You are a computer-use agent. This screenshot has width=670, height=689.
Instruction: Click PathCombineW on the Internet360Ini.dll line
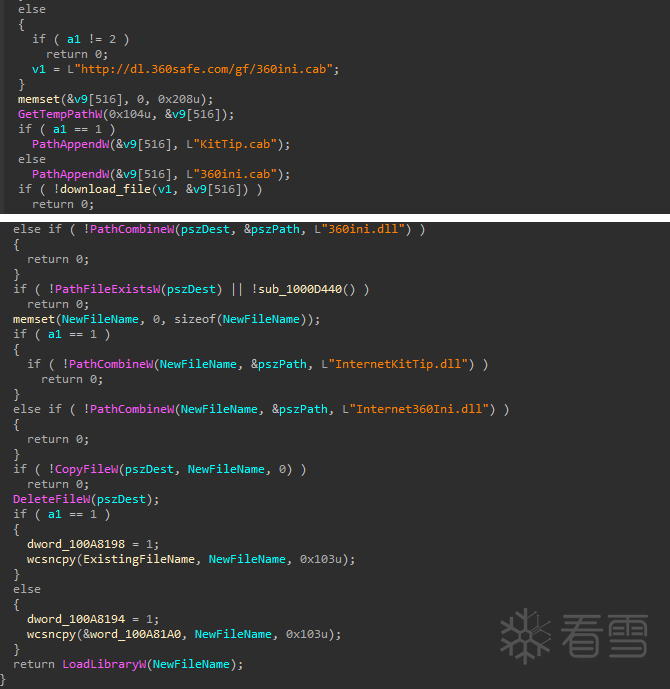click(x=132, y=409)
